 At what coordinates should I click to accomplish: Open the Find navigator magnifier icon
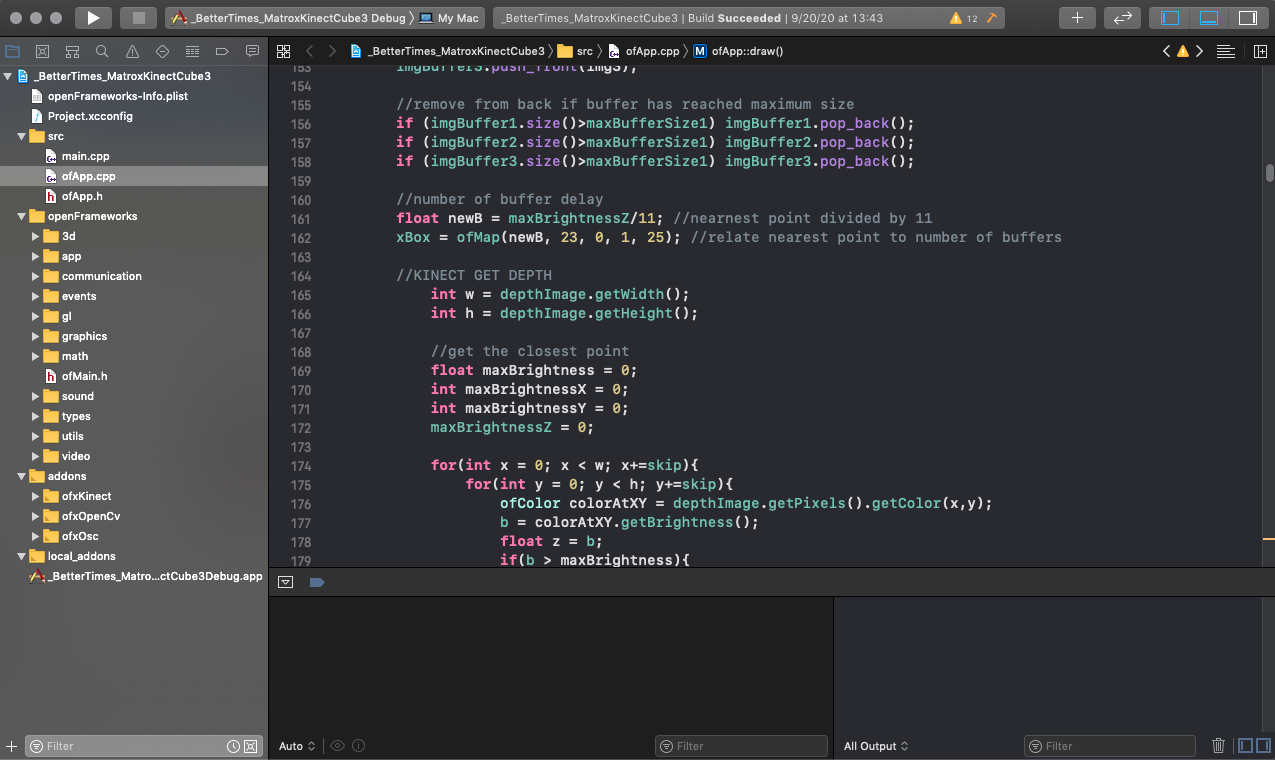point(102,51)
